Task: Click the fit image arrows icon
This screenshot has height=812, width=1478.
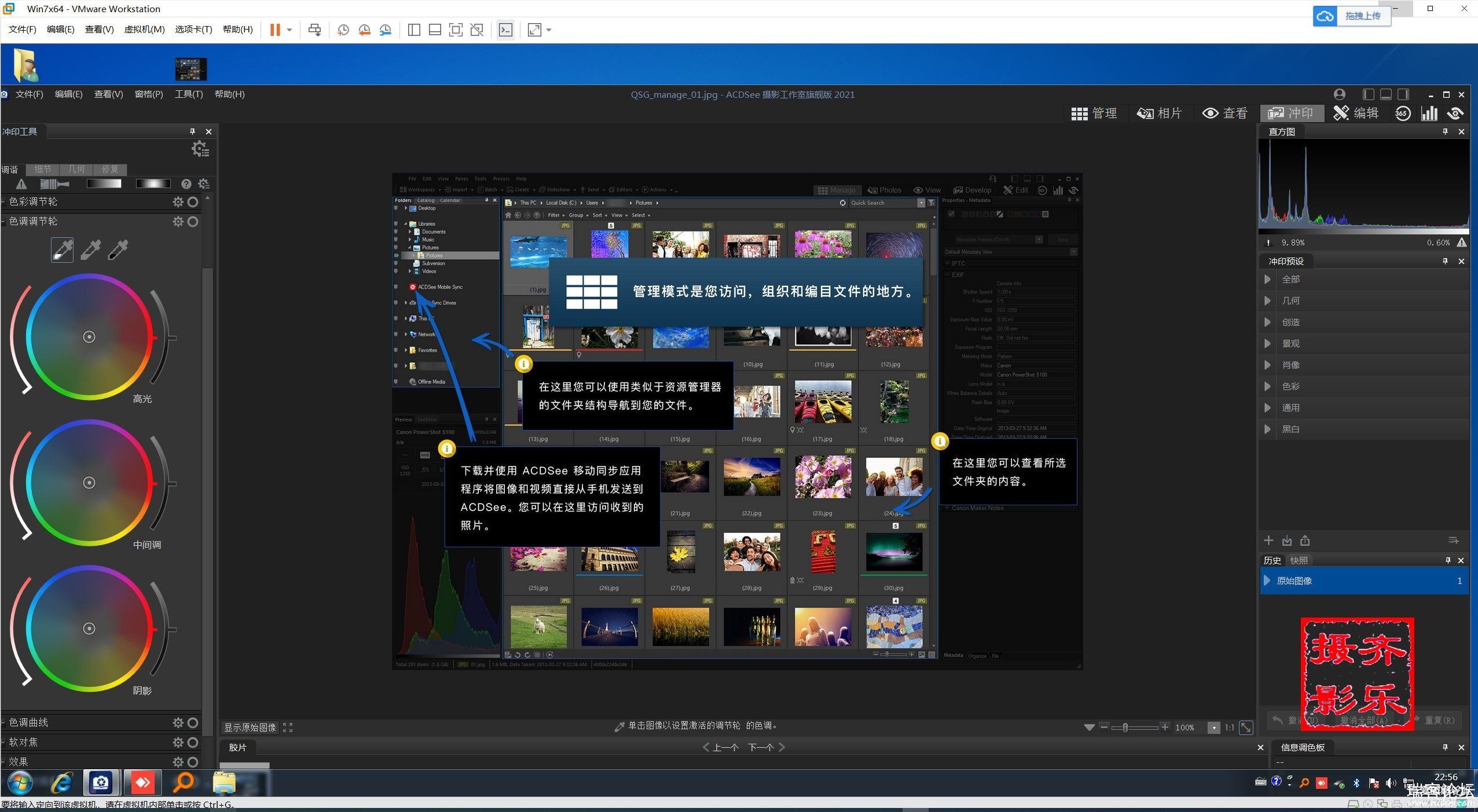Action: tap(1246, 728)
